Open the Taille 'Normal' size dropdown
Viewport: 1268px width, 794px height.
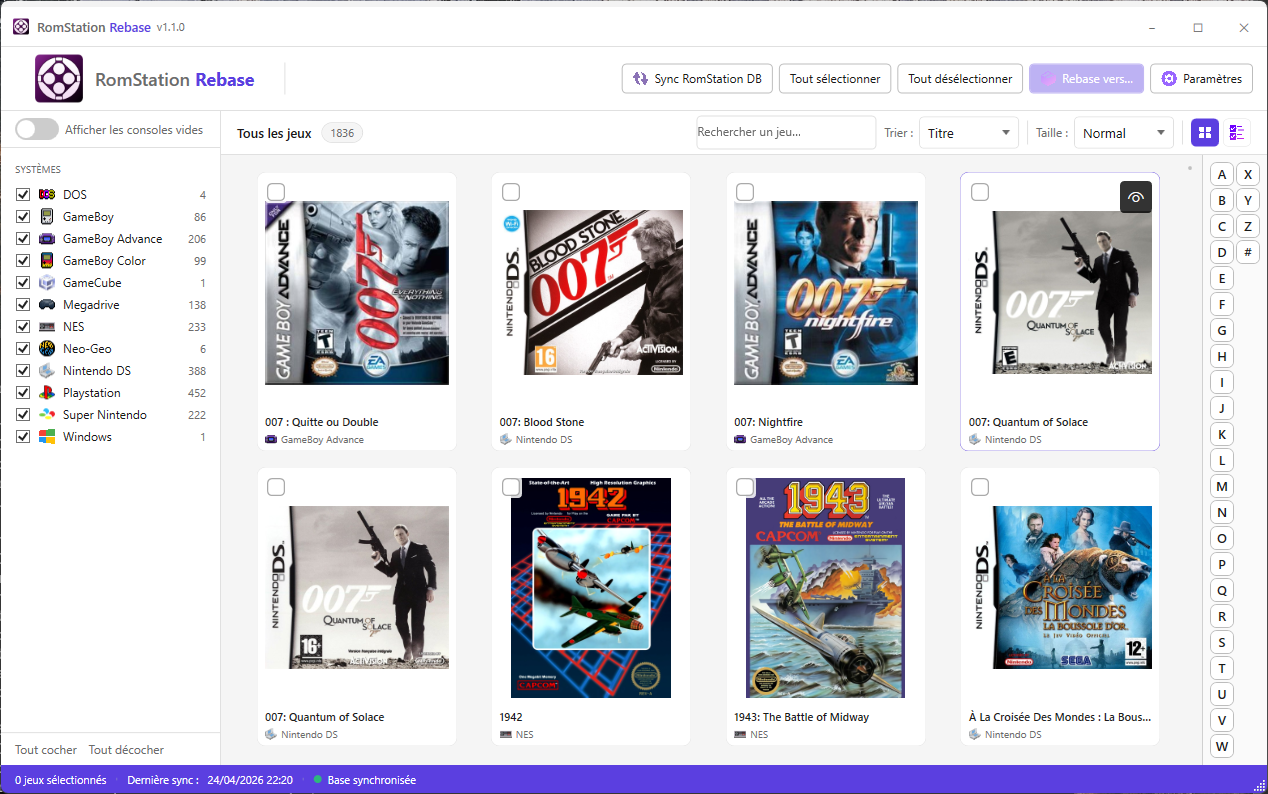1123,133
